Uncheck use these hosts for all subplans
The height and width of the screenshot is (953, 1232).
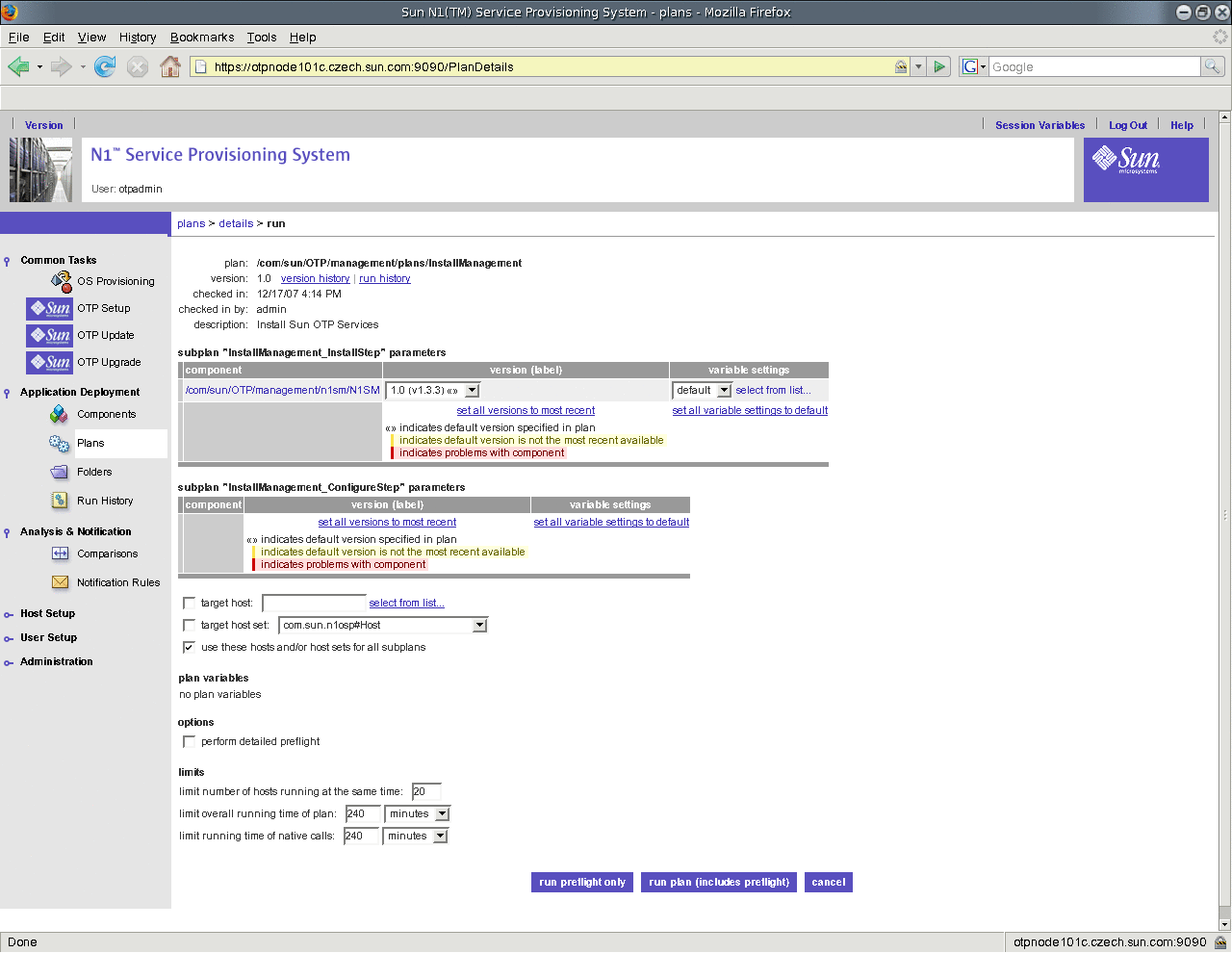[x=189, y=647]
